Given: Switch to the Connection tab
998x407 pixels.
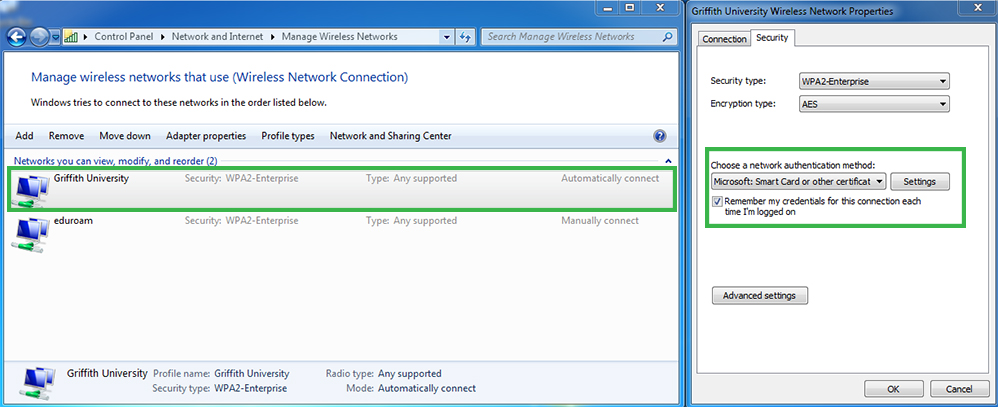Looking at the screenshot, I should [724, 39].
